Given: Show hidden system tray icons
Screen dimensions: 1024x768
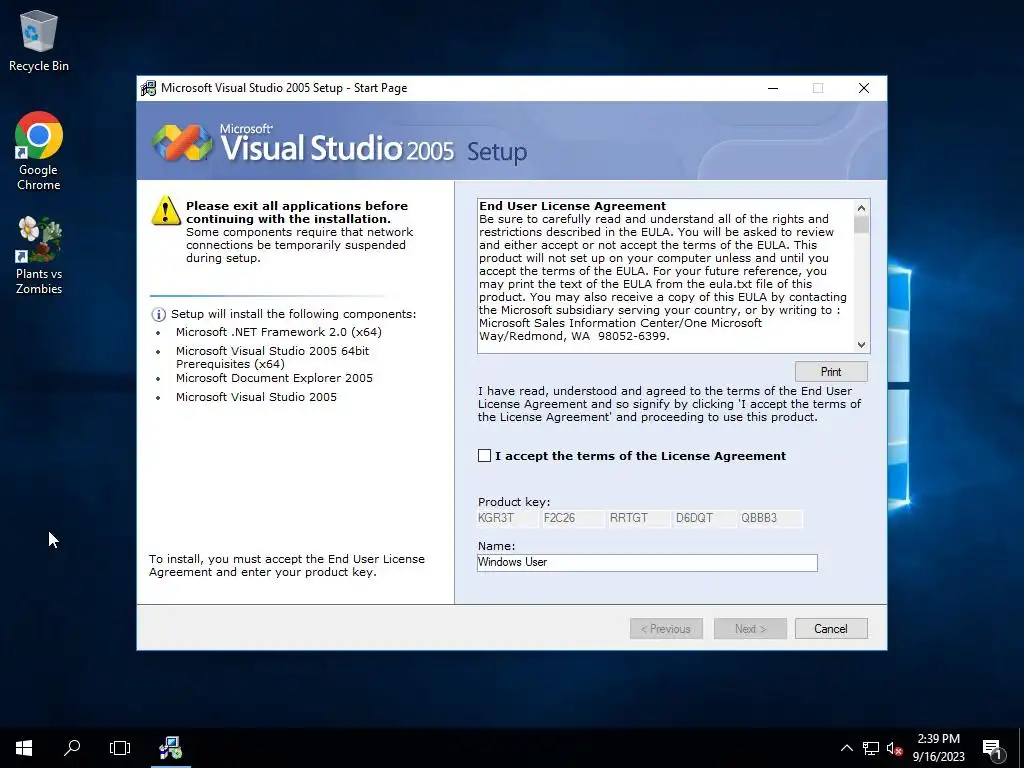Looking at the screenshot, I should (x=846, y=748).
